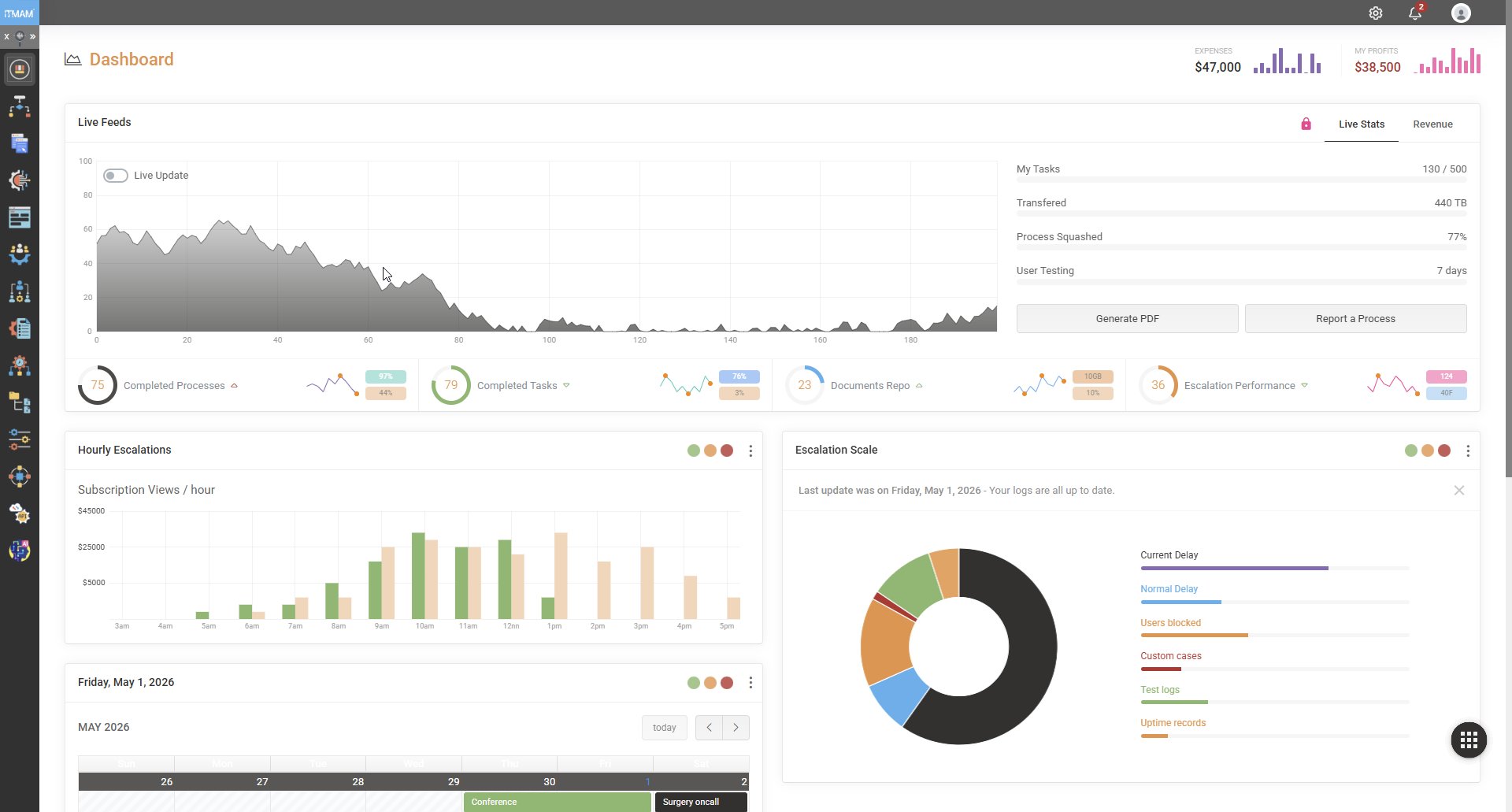Image resolution: width=1512 pixels, height=812 pixels.
Task: Expand sidebar with double-chevron icon
Action: click(x=32, y=36)
